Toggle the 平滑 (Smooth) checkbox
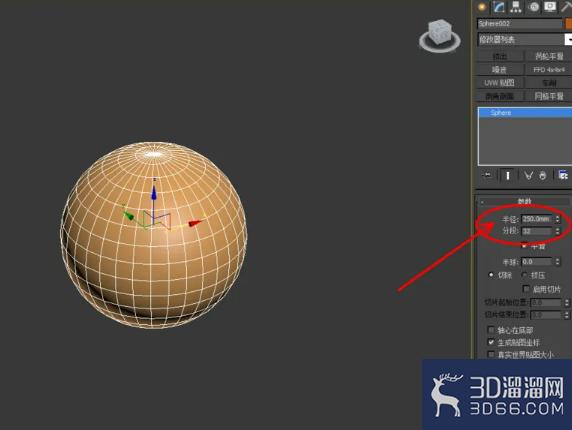 pyautogui.click(x=525, y=245)
